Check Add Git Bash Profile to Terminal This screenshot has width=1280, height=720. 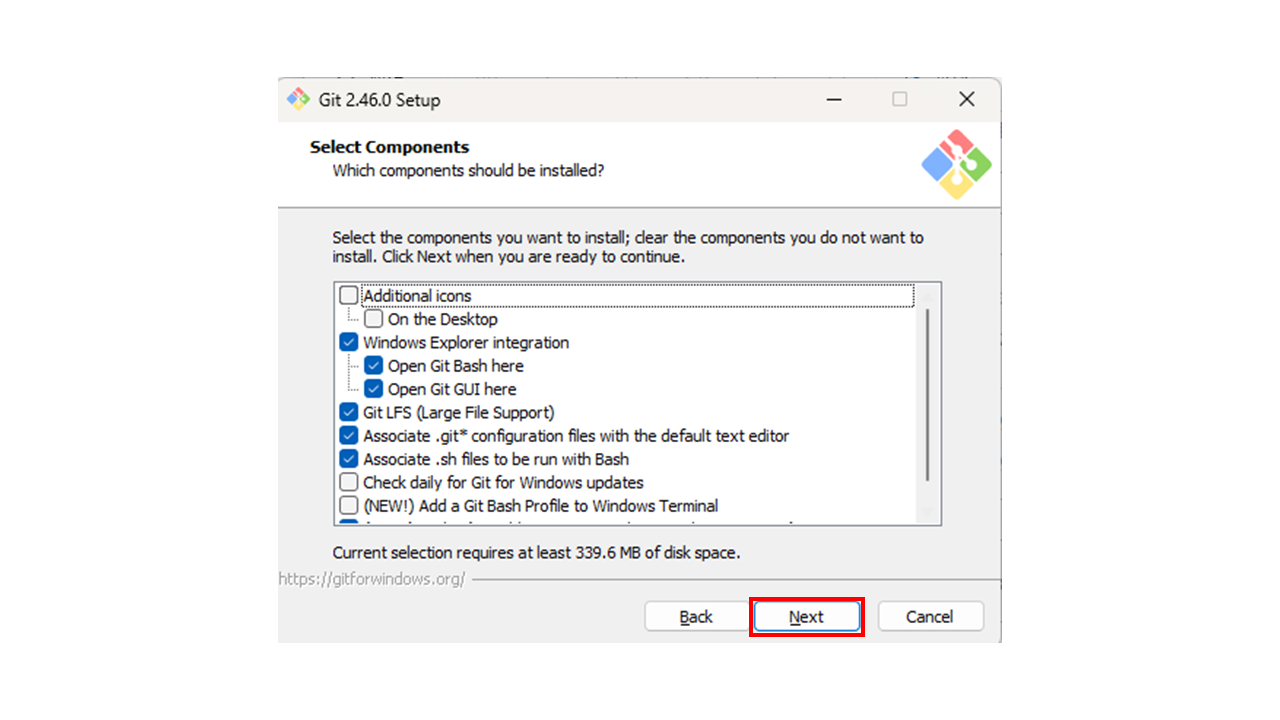coord(348,506)
